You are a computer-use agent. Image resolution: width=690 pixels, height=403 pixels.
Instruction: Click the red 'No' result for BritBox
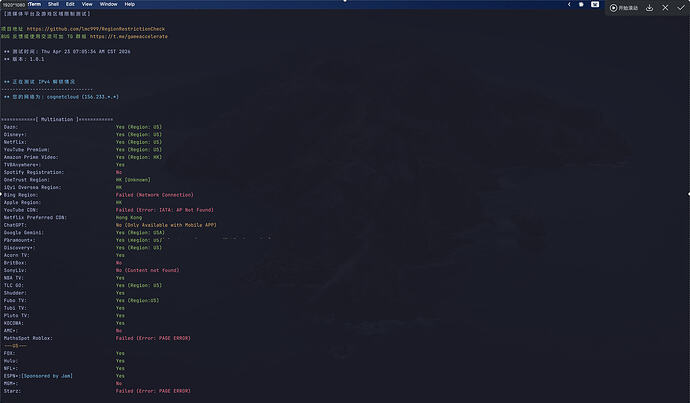119,263
